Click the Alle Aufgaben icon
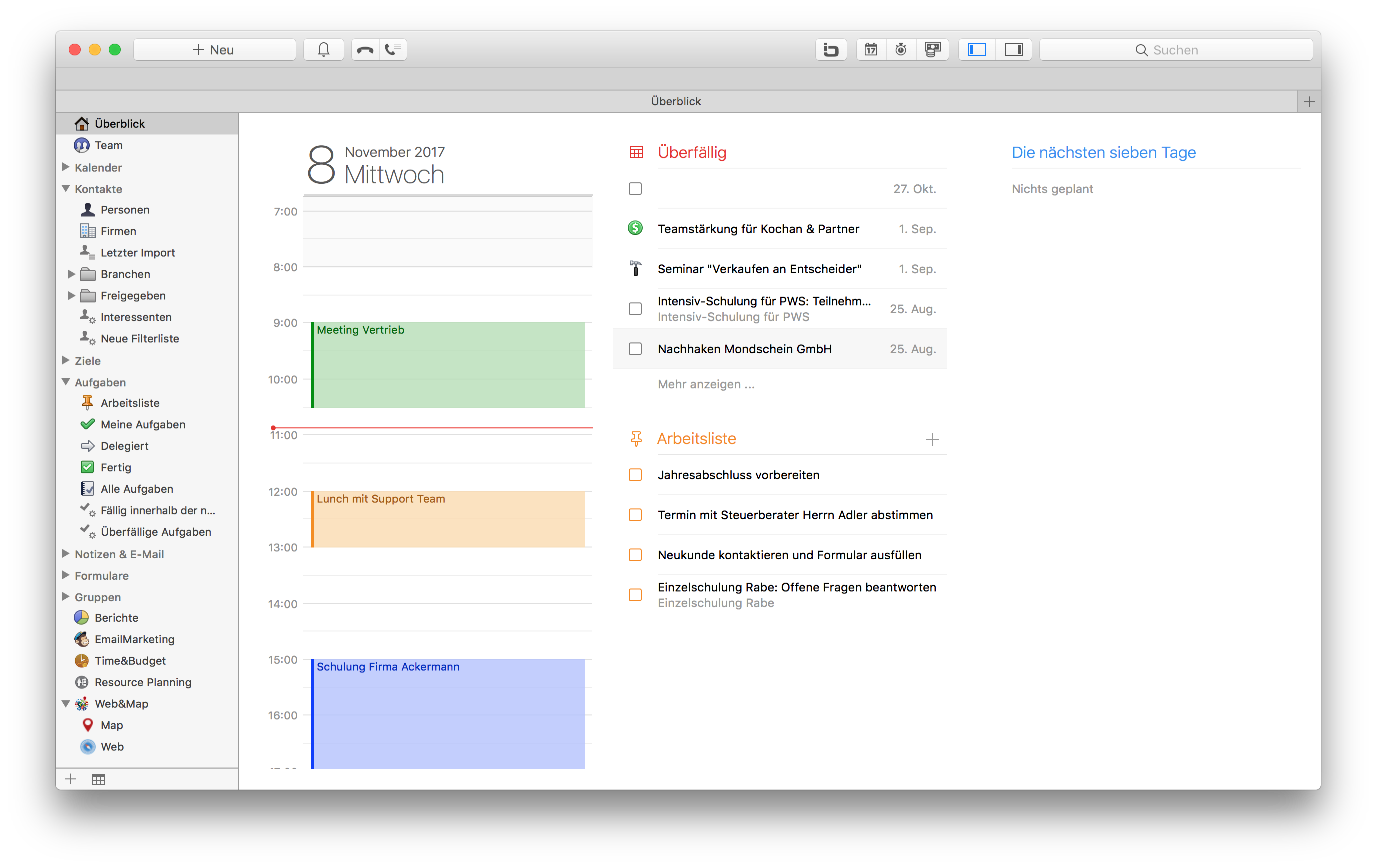The image size is (1377, 868). tap(87, 489)
